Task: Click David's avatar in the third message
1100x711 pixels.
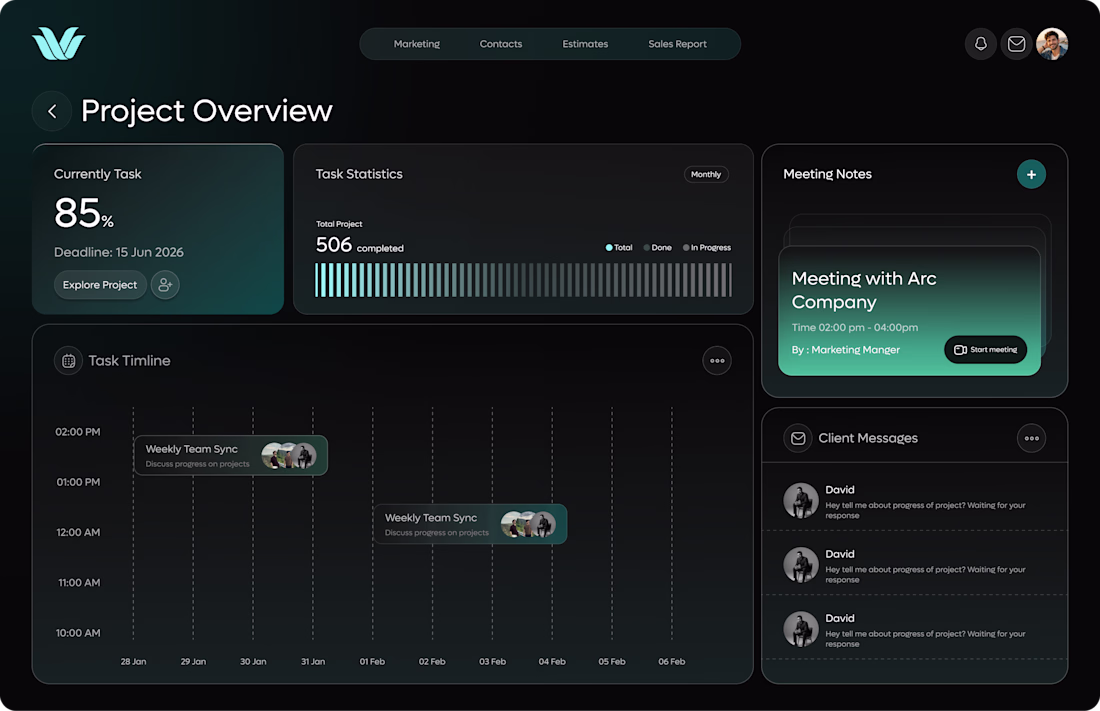Action: (800, 629)
